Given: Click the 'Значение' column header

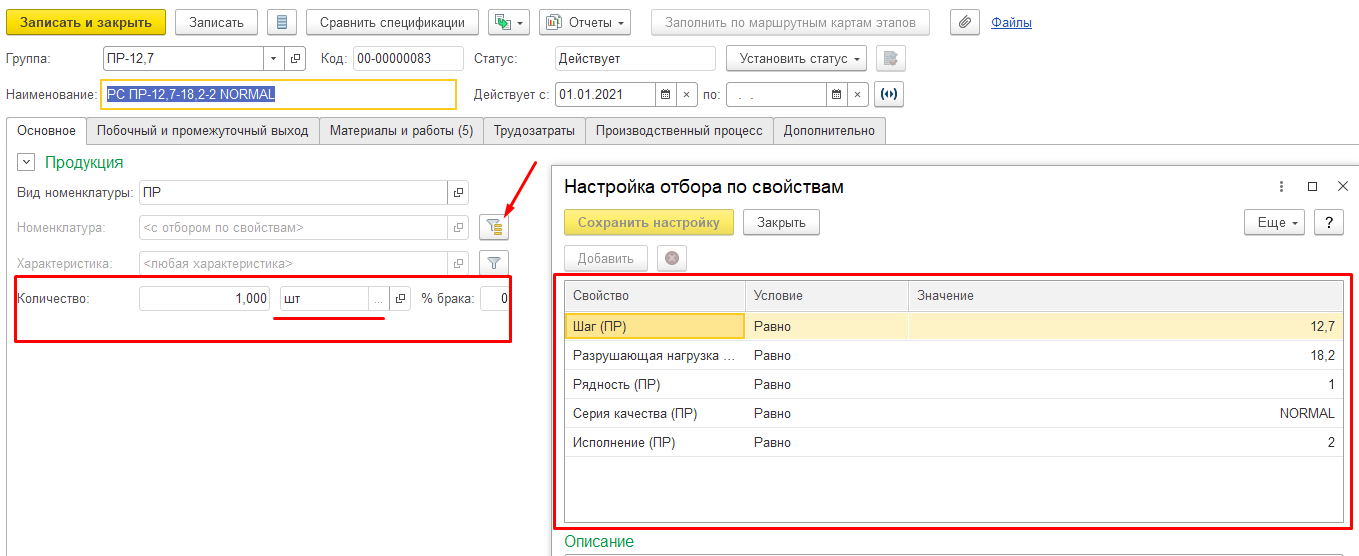Looking at the screenshot, I should 1126,296.
